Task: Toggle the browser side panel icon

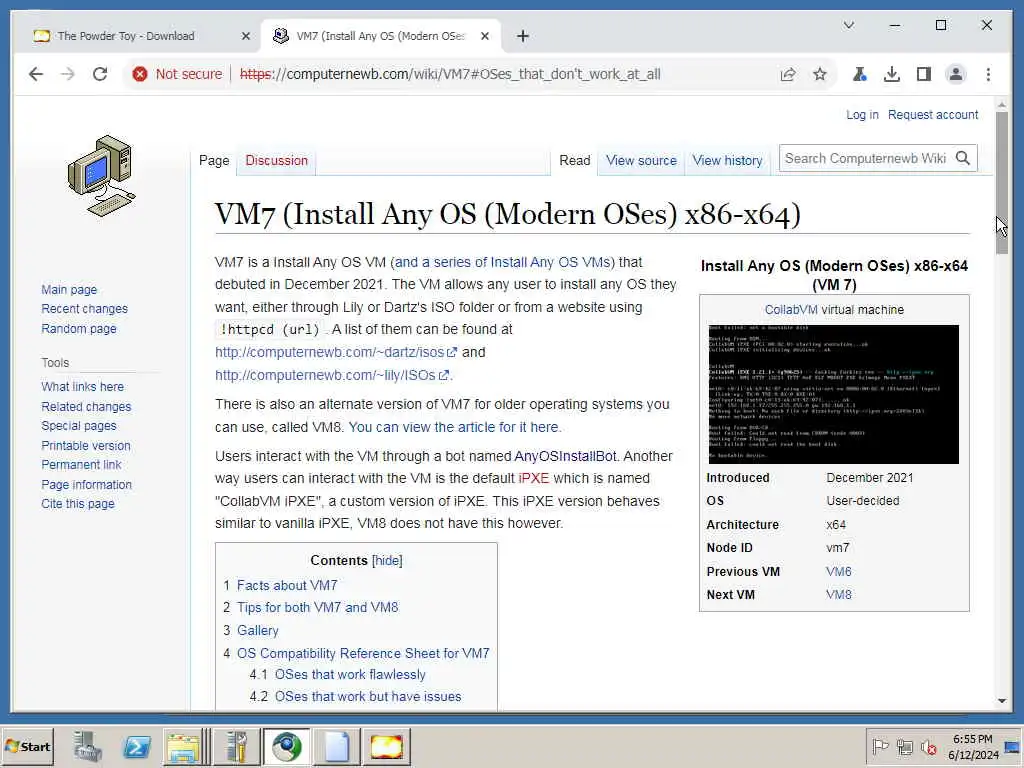Action: pos(923,74)
